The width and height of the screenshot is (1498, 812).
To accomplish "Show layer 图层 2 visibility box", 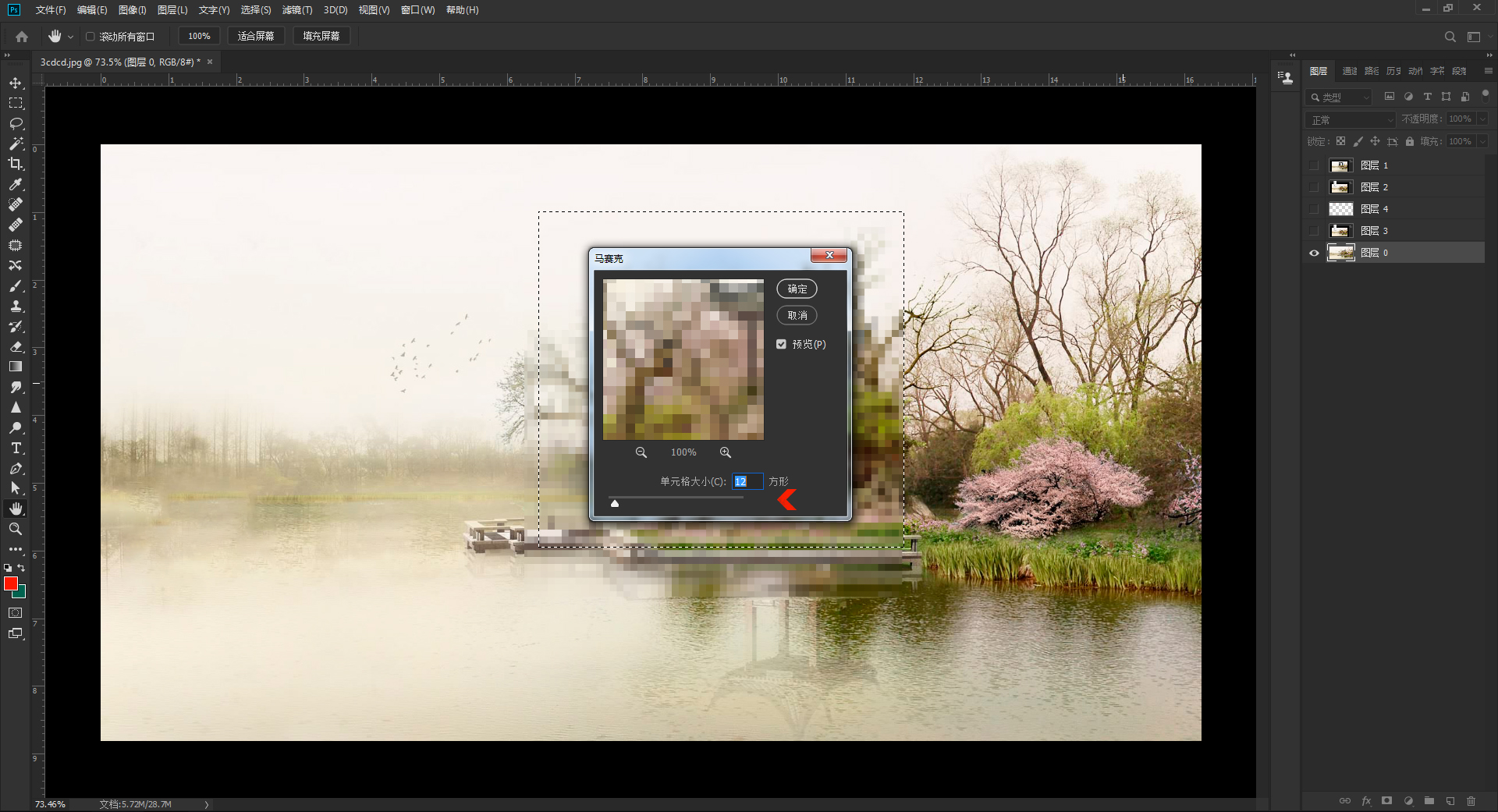I will (1314, 187).
